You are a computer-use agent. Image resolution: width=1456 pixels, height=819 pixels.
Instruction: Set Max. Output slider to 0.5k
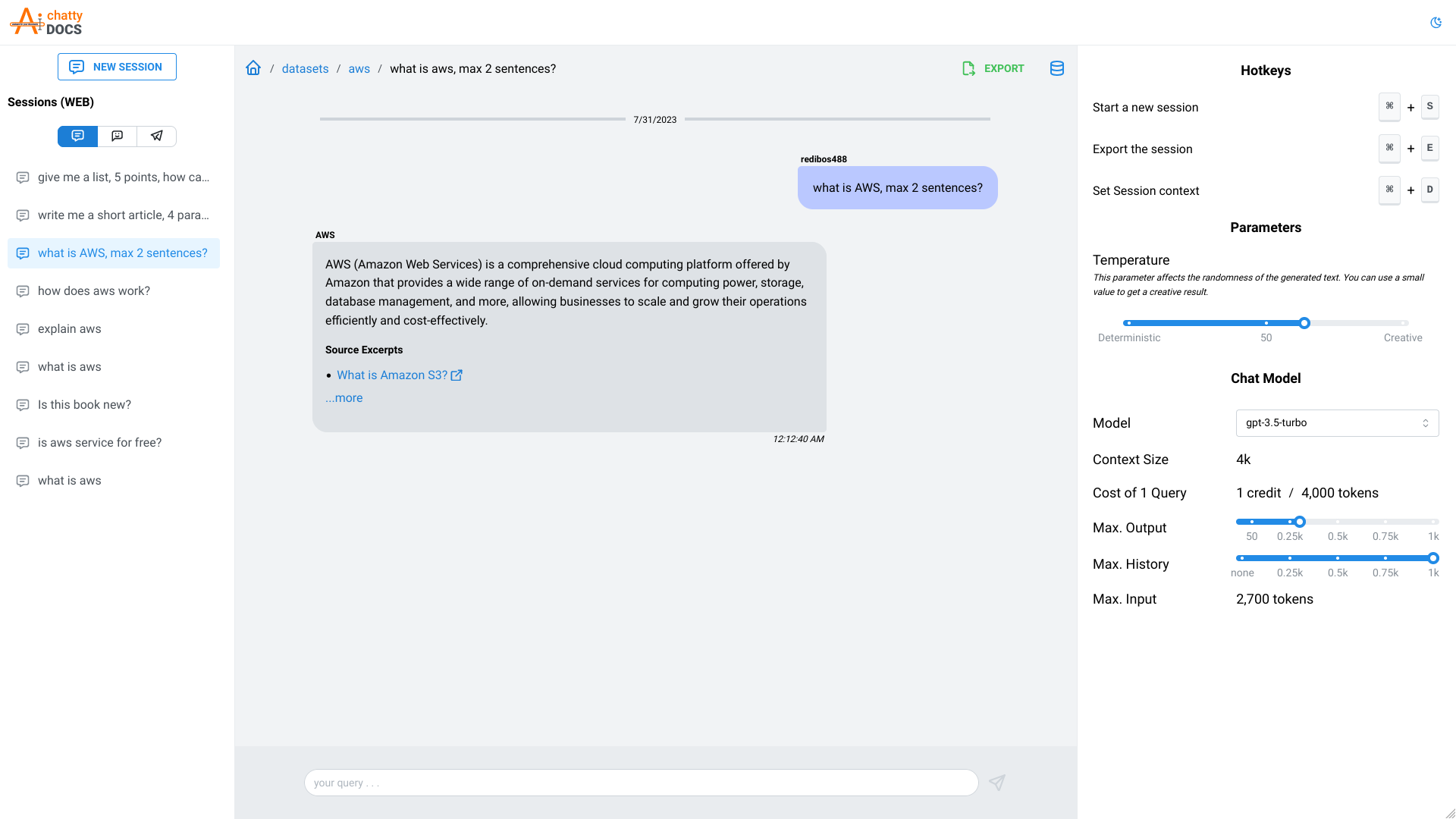(x=1338, y=522)
